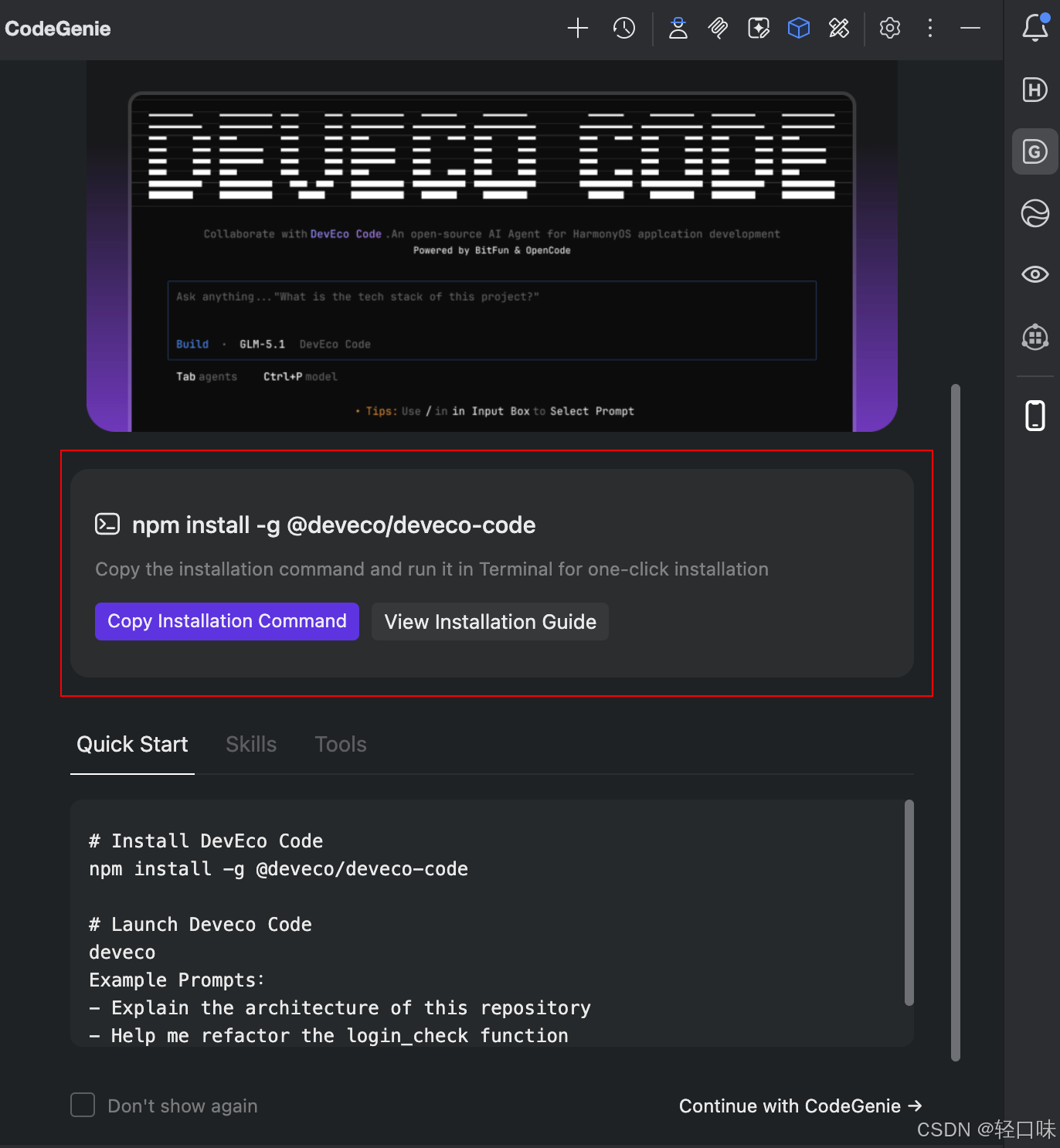This screenshot has height=1148, width=1060.
Task: Select the blue cube icon in toolbar
Action: coord(798,29)
